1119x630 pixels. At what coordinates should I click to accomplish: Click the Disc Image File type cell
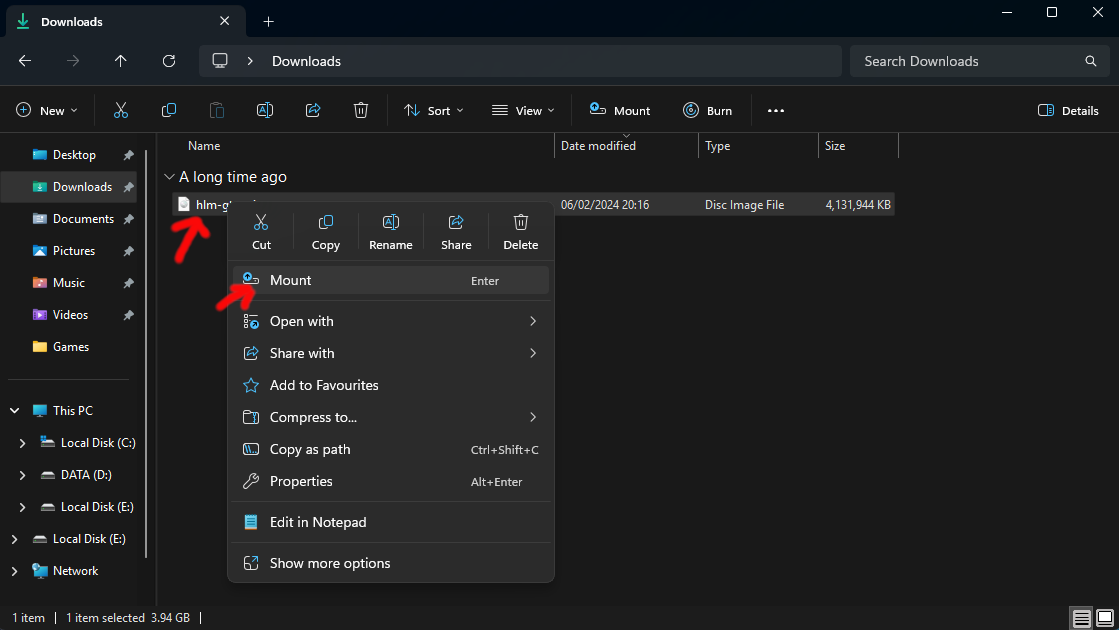click(x=744, y=205)
